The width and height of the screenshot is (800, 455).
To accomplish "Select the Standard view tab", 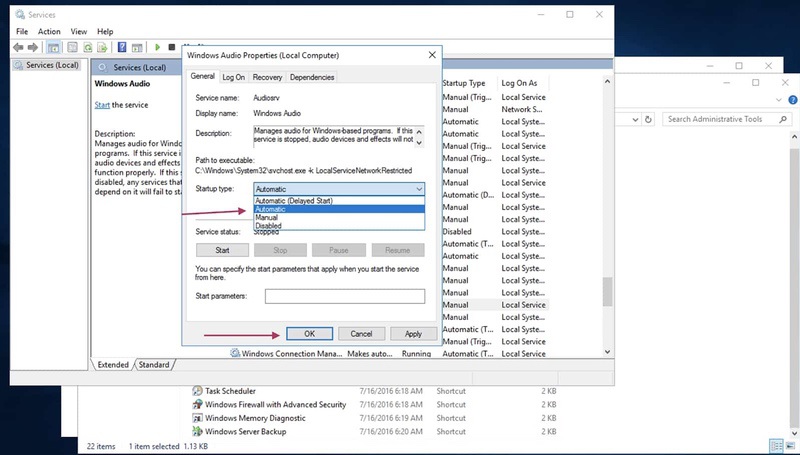I will click(x=154, y=364).
